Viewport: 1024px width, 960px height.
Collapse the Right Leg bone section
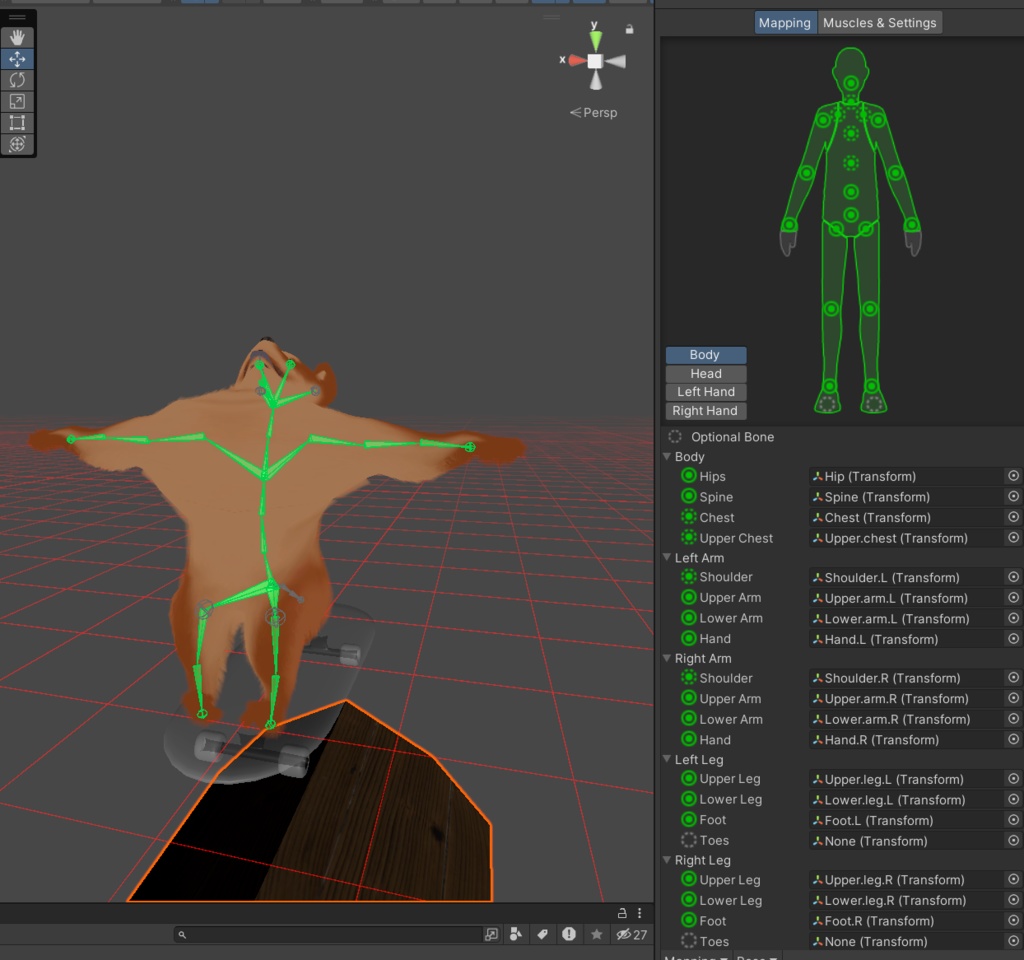tap(667, 860)
